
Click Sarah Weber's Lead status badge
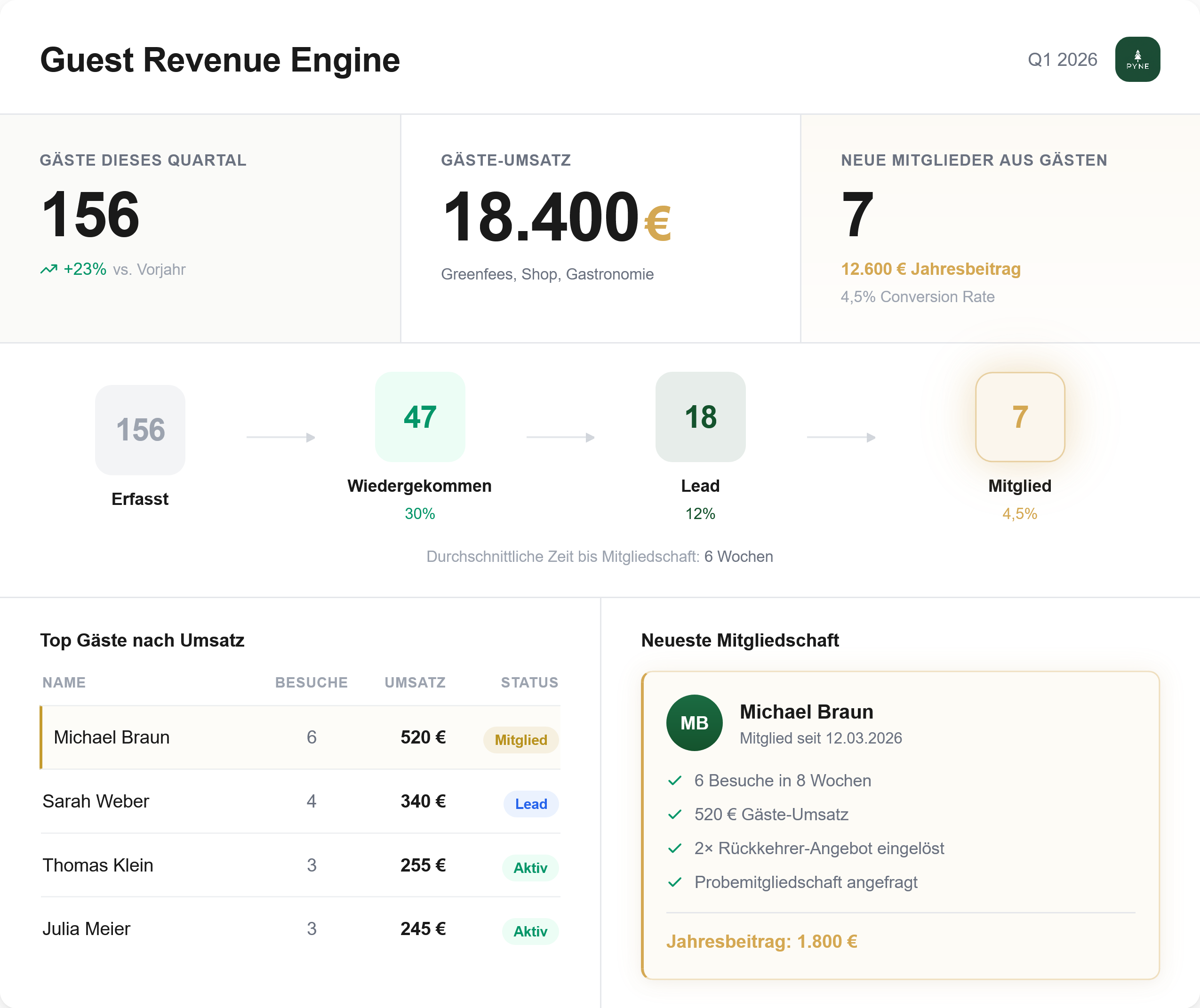530,804
